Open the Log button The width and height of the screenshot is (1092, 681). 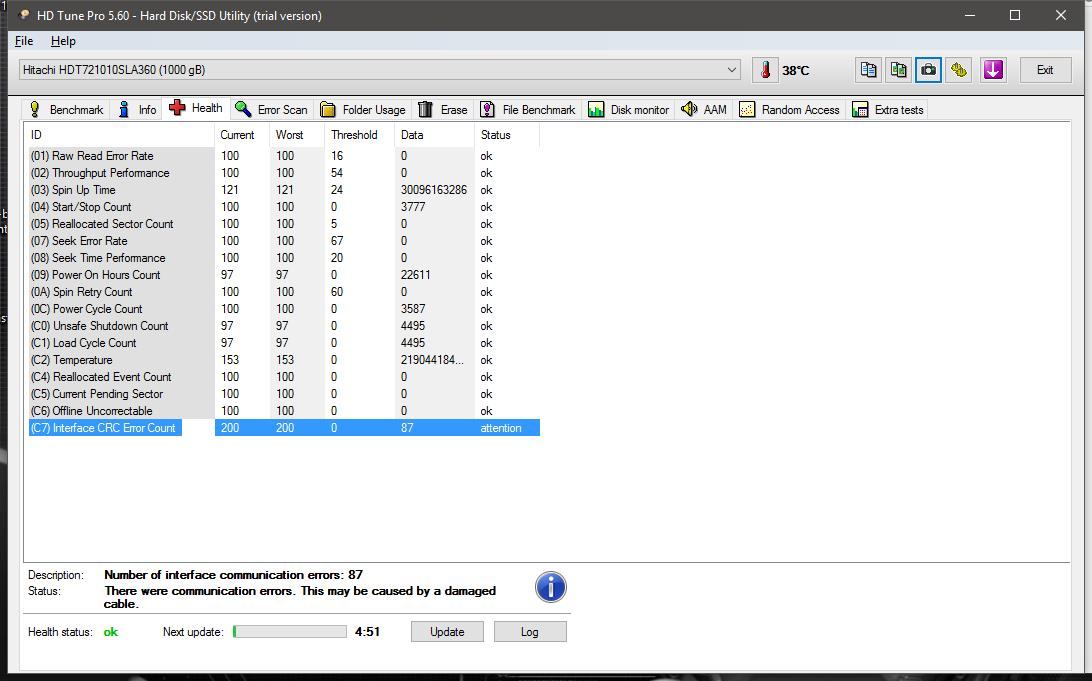coord(530,632)
